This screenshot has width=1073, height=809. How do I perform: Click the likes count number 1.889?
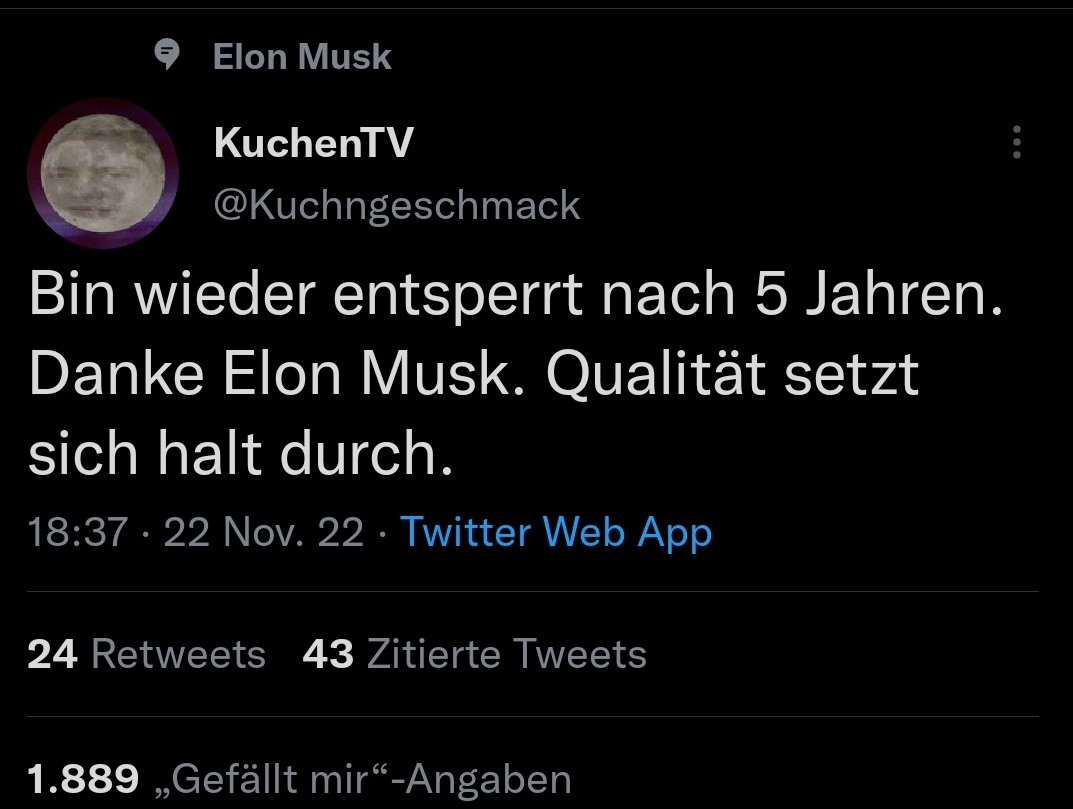[x=84, y=779]
